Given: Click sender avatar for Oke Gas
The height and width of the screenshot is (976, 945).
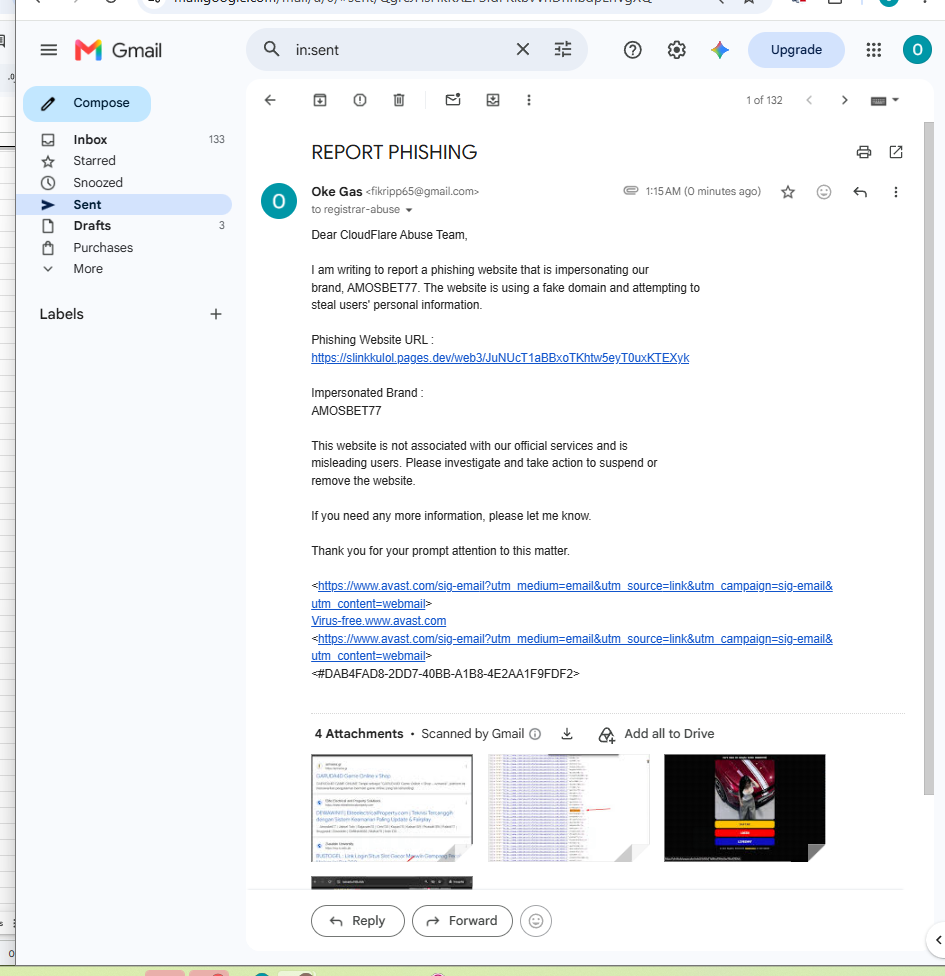Looking at the screenshot, I should tap(279, 201).
